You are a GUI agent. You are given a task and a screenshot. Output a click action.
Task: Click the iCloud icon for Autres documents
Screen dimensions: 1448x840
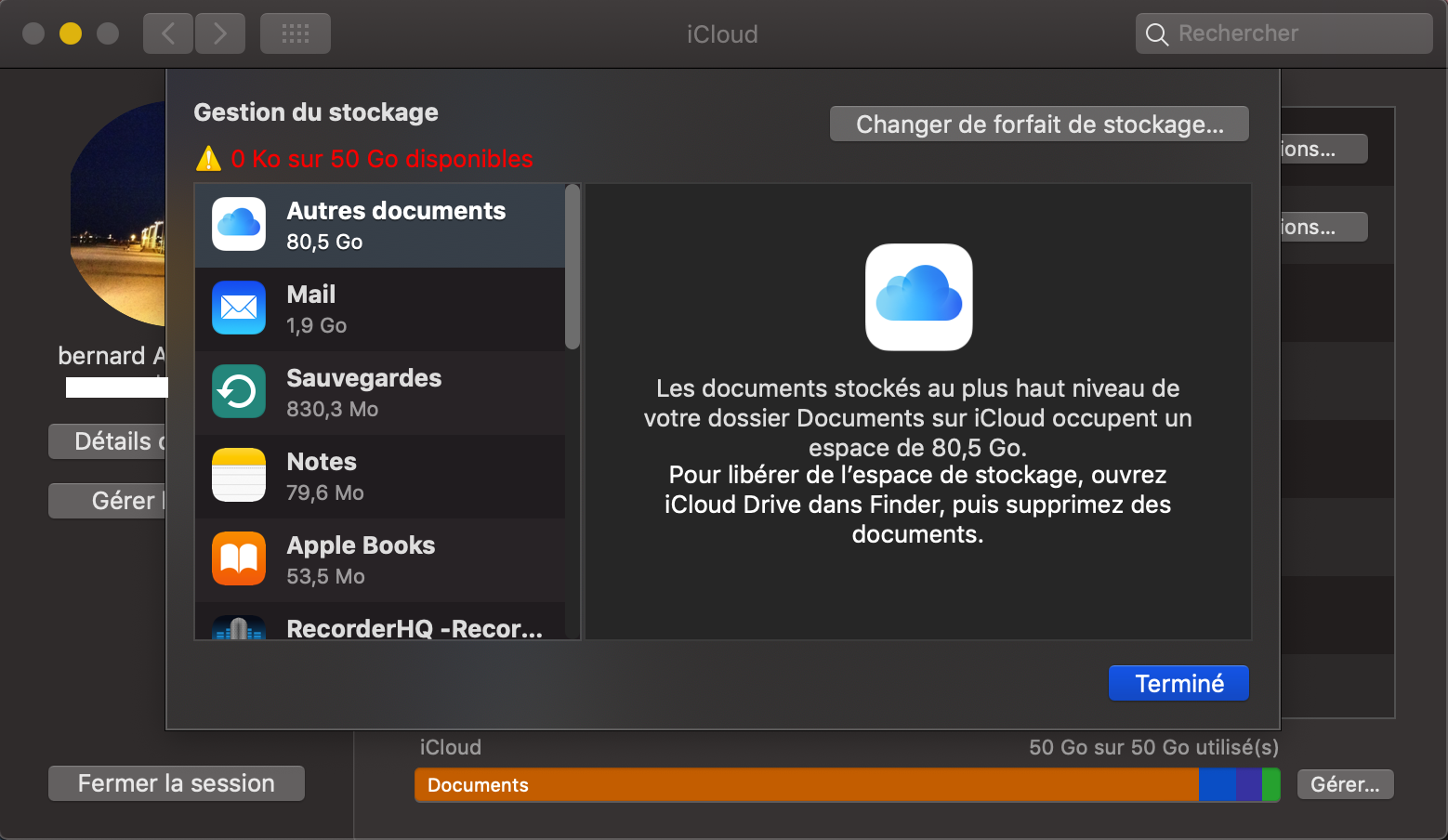[x=239, y=224]
